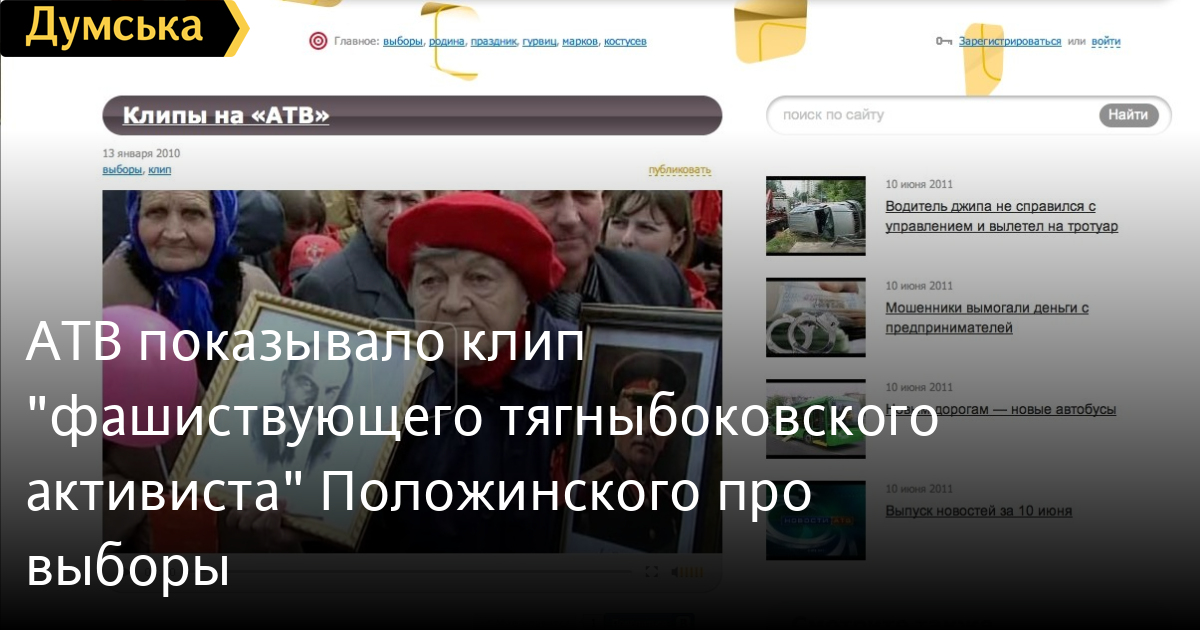1200x630 pixels.
Task: Open the костусев topic in Главное bar
Action: point(625,41)
